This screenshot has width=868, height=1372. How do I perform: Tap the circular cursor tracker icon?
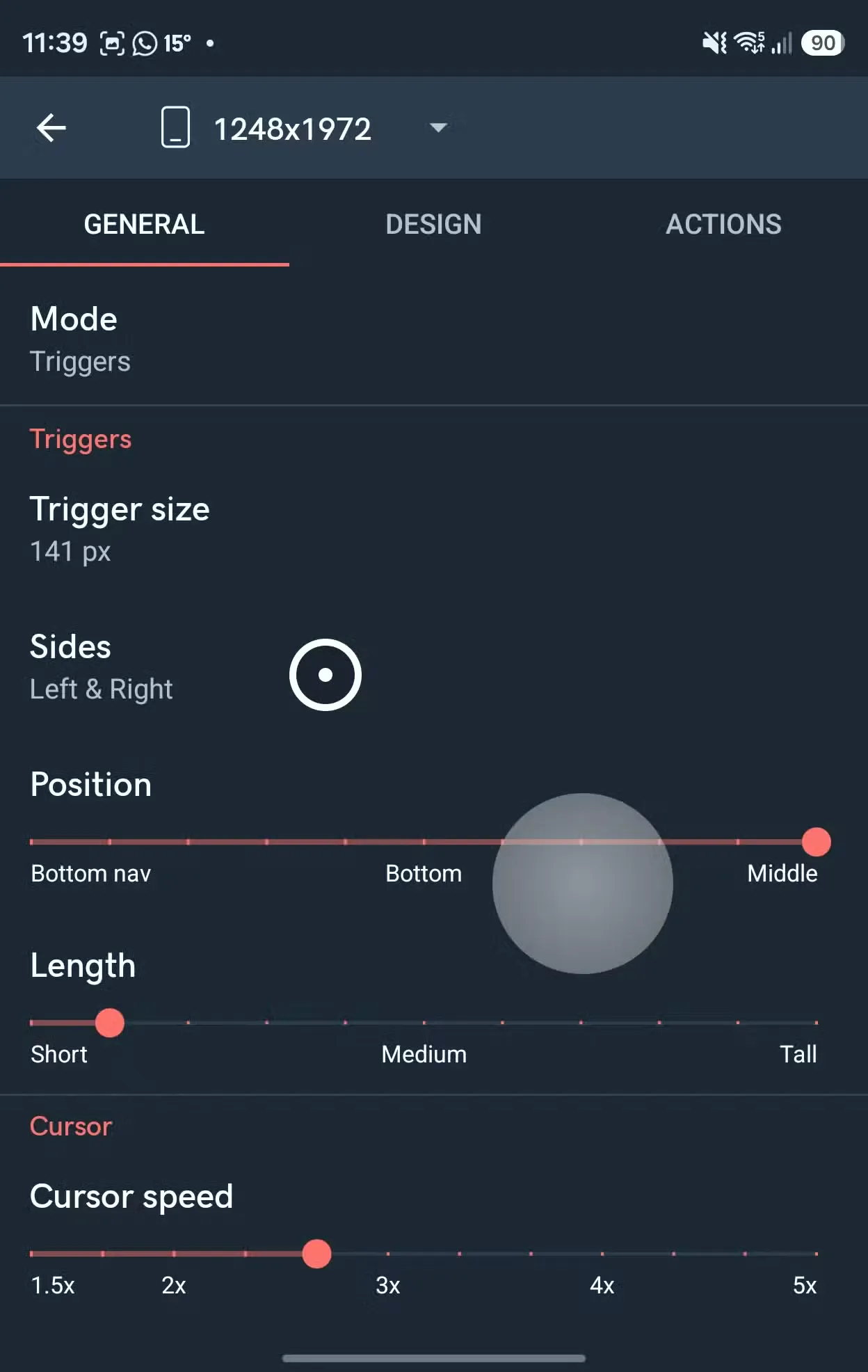(x=325, y=675)
